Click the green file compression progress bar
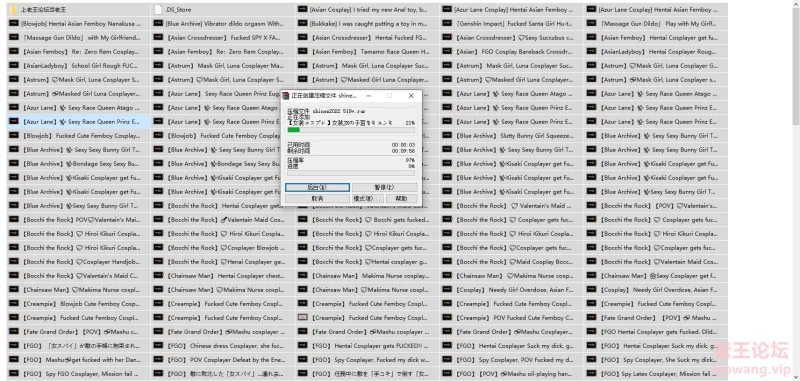 click(351, 130)
